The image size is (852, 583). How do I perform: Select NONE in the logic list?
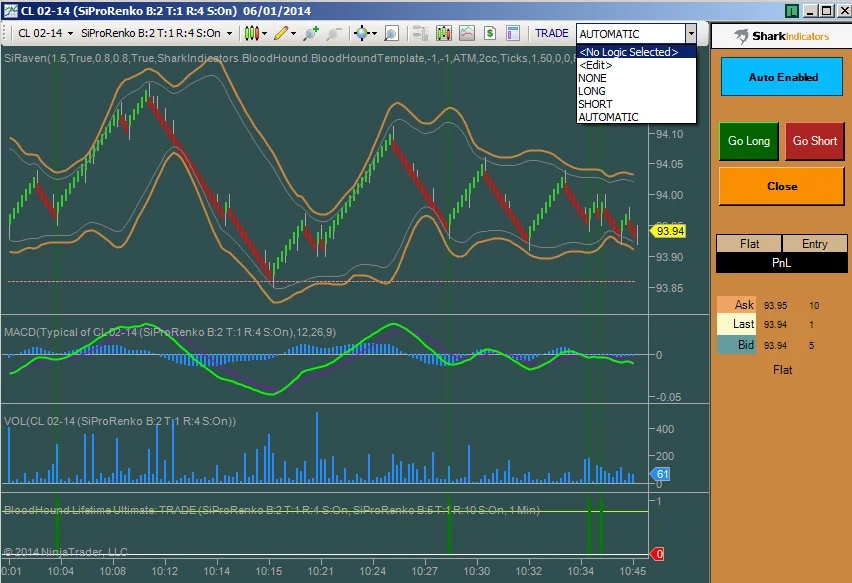(x=636, y=78)
